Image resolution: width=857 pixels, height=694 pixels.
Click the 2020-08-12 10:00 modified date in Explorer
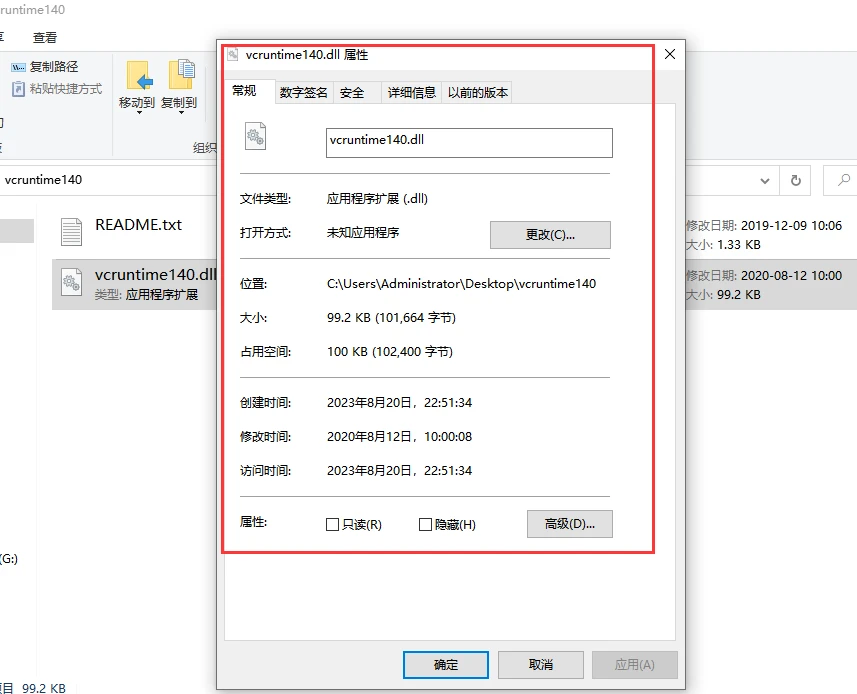[791, 276]
